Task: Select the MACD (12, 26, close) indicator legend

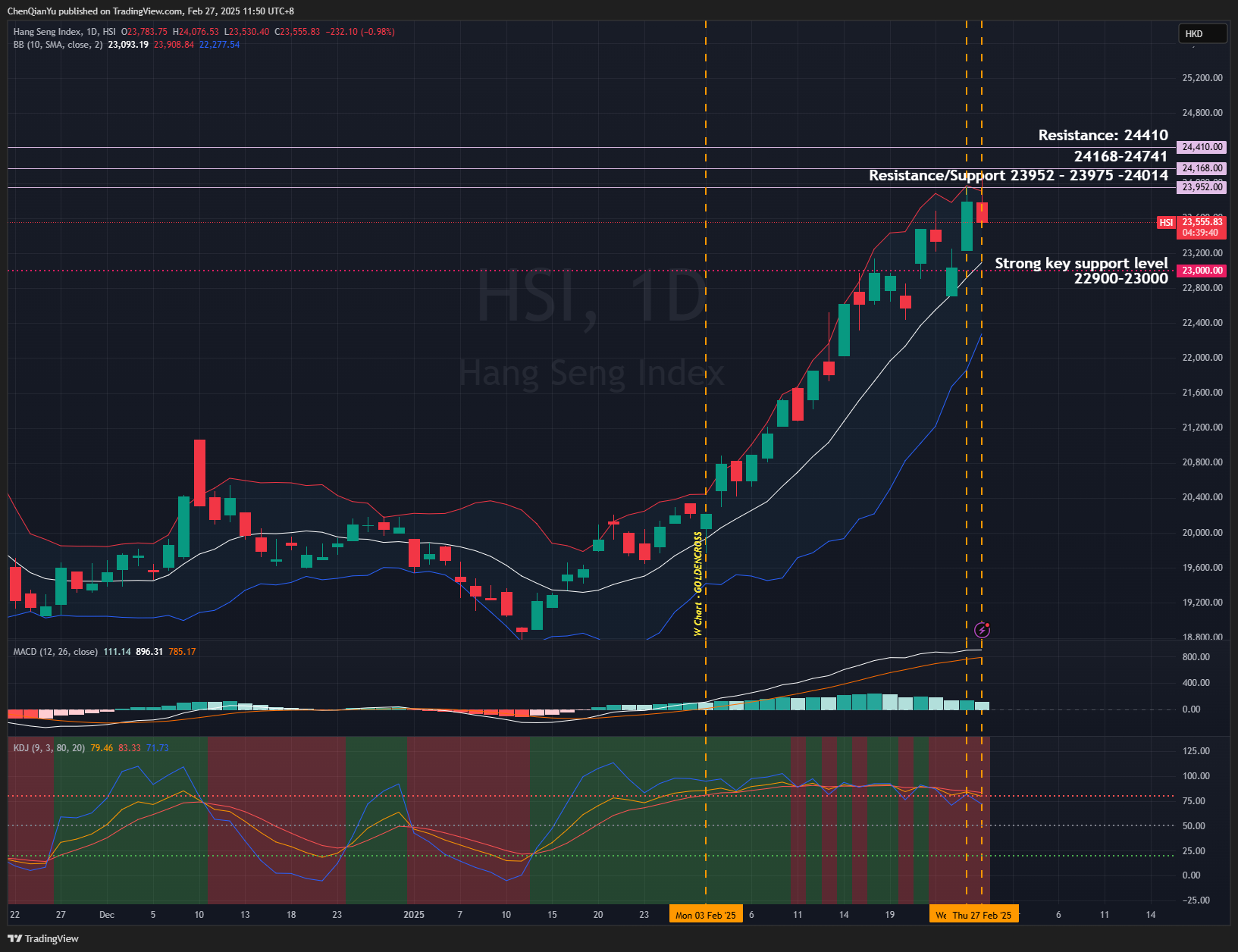Action: pos(55,652)
